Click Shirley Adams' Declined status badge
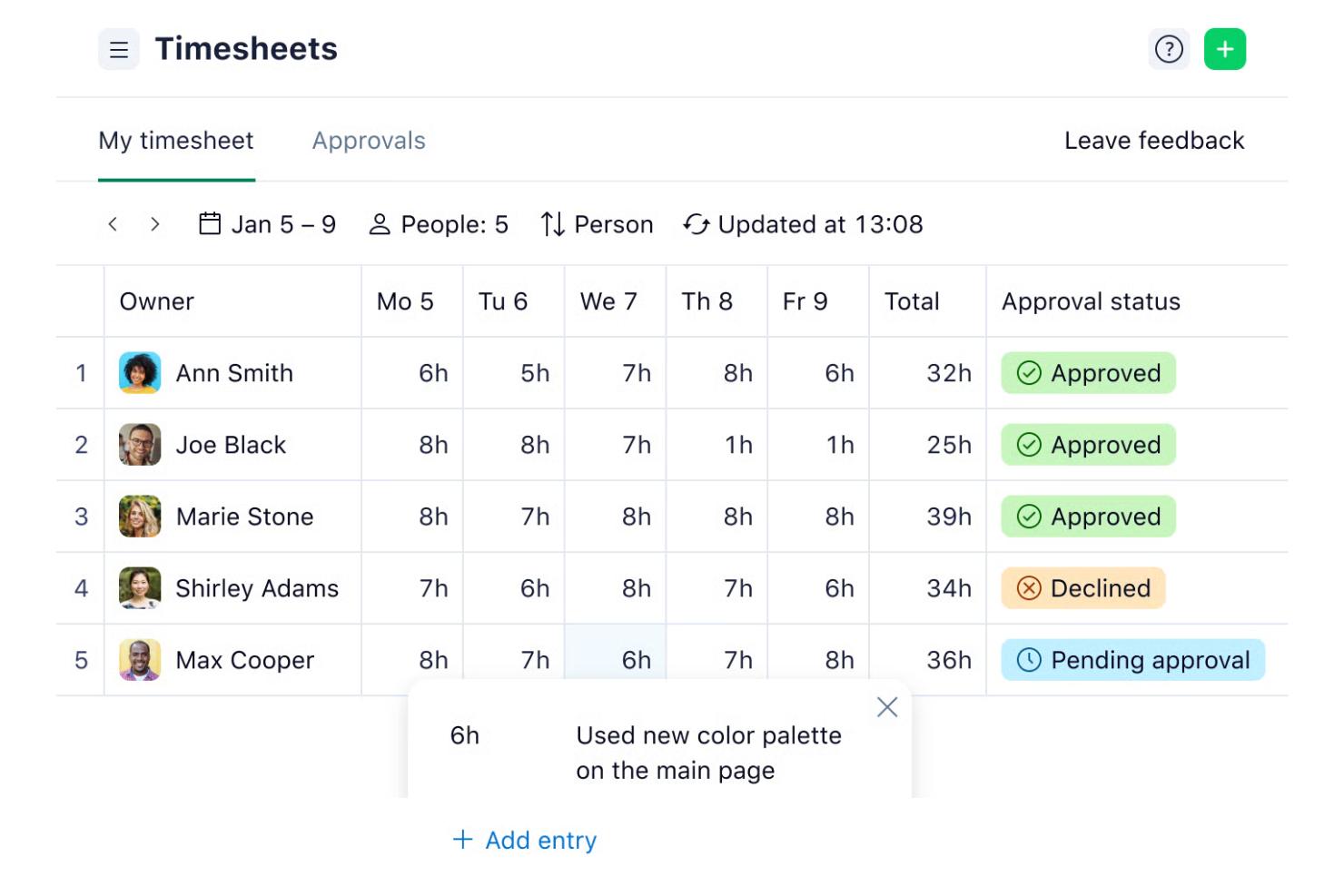This screenshot has height=896, width=1344. pyautogui.click(x=1083, y=588)
